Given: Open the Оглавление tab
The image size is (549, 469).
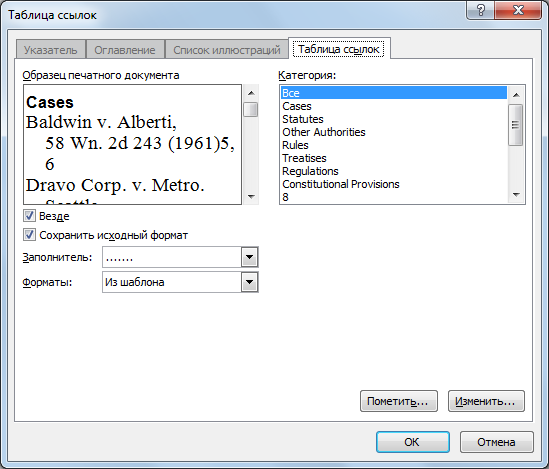Looking at the screenshot, I should click(x=125, y=50).
